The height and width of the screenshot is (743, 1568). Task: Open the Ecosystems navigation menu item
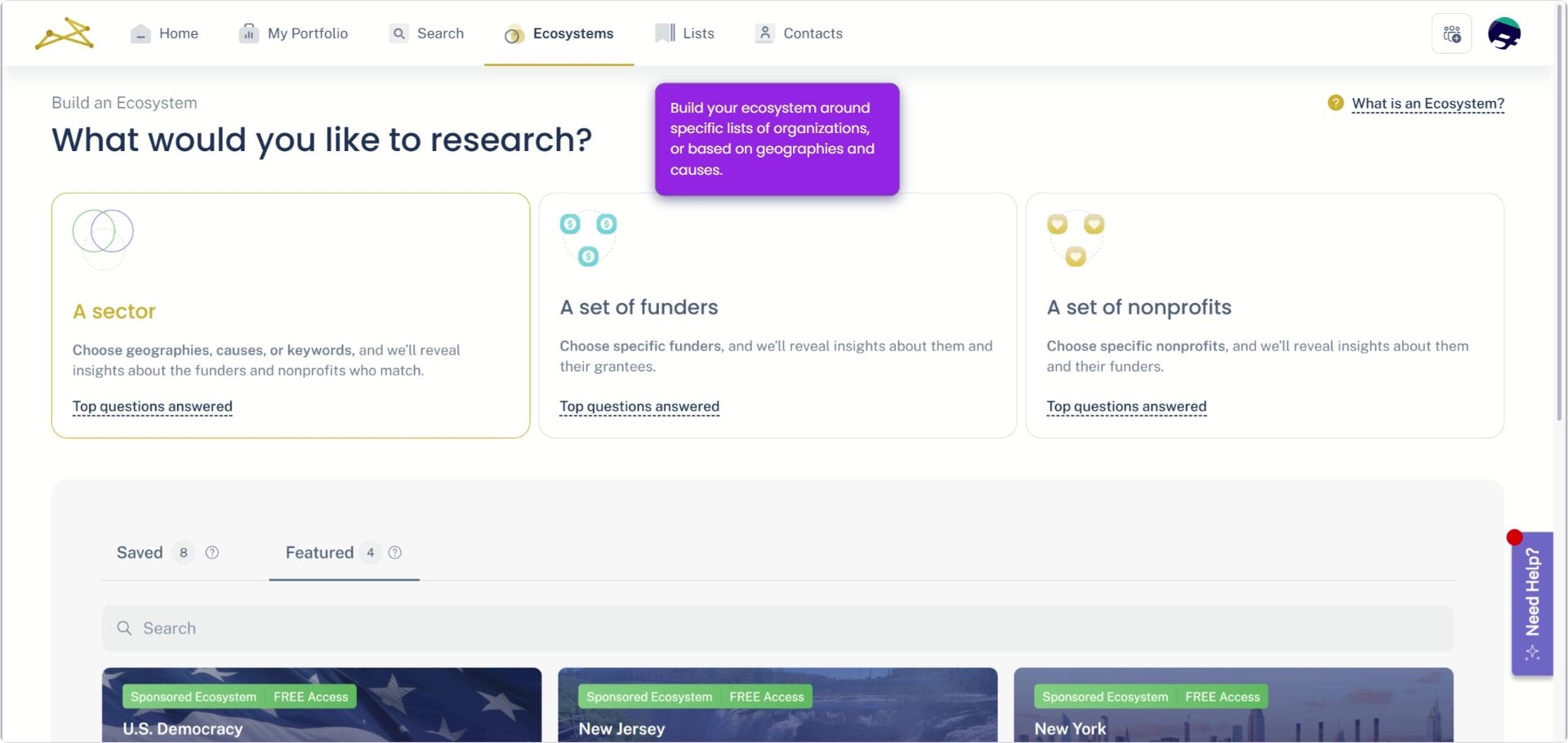point(572,33)
